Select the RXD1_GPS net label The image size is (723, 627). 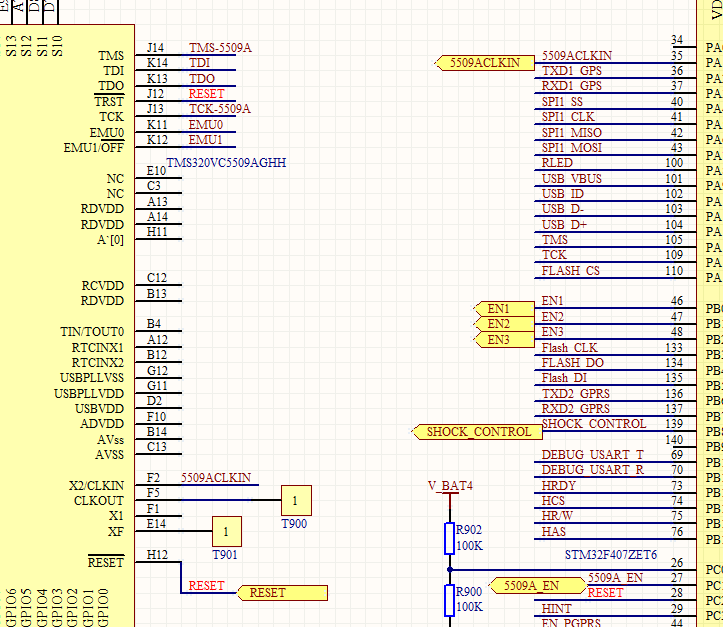(x=572, y=86)
